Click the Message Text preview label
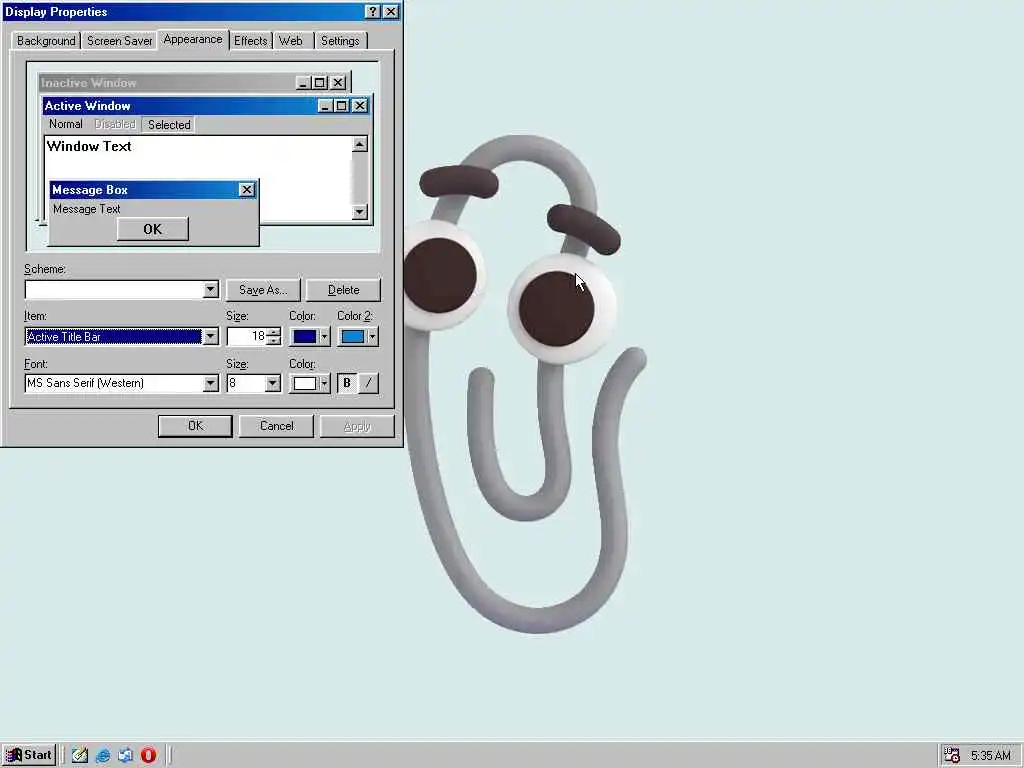The image size is (1024, 768). click(x=86, y=209)
